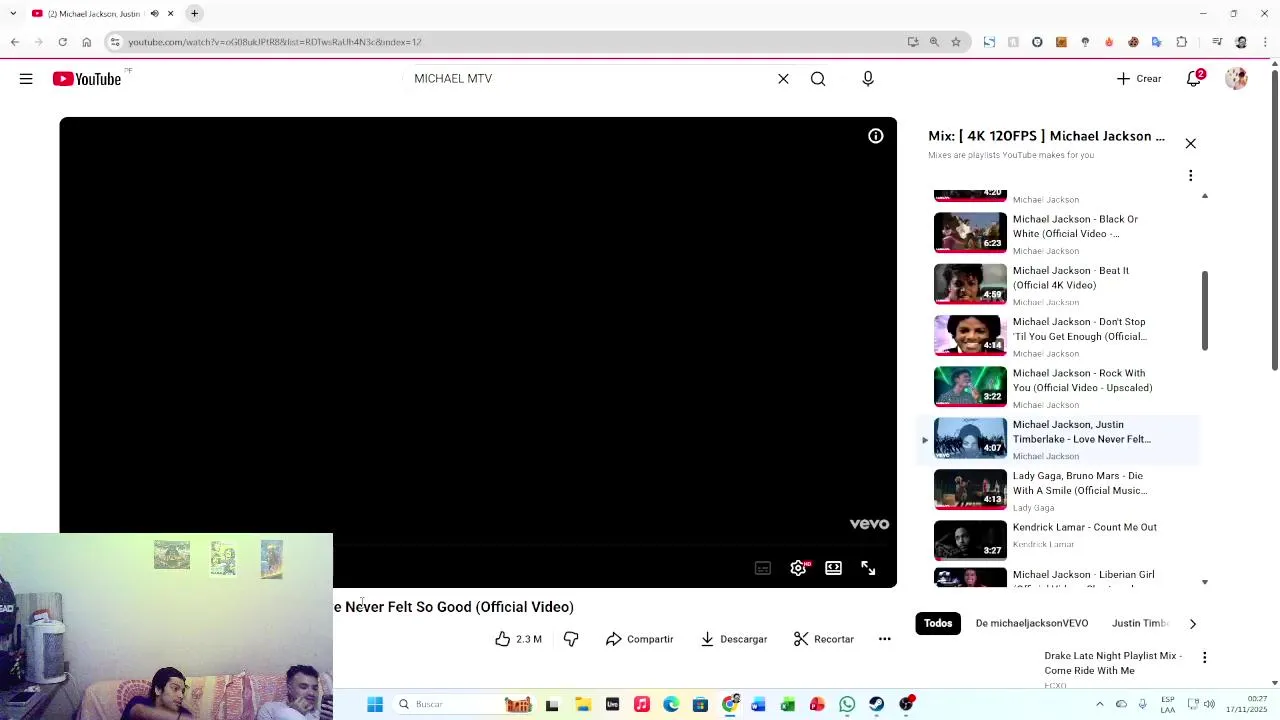Select the current Love Never Felt entry
Image resolution: width=1280 pixels, height=720 pixels.
[1060, 439]
